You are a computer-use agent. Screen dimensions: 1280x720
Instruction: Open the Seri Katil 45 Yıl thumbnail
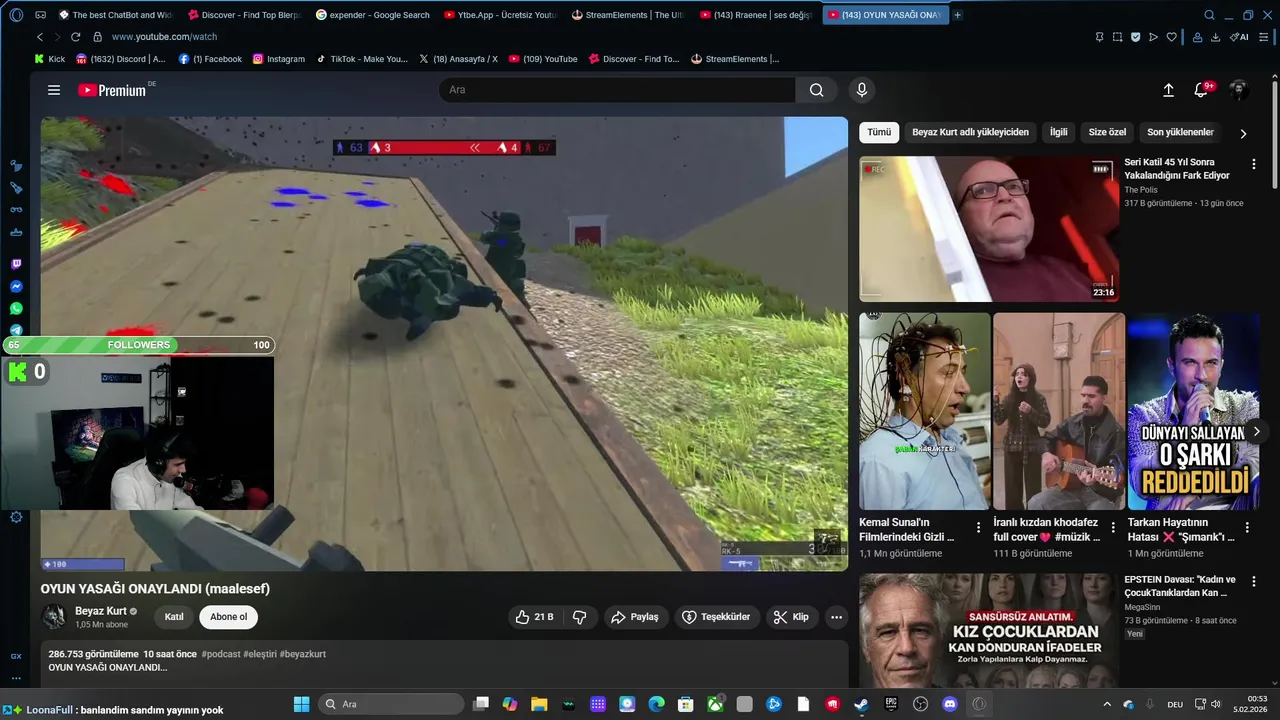pyautogui.click(x=989, y=229)
